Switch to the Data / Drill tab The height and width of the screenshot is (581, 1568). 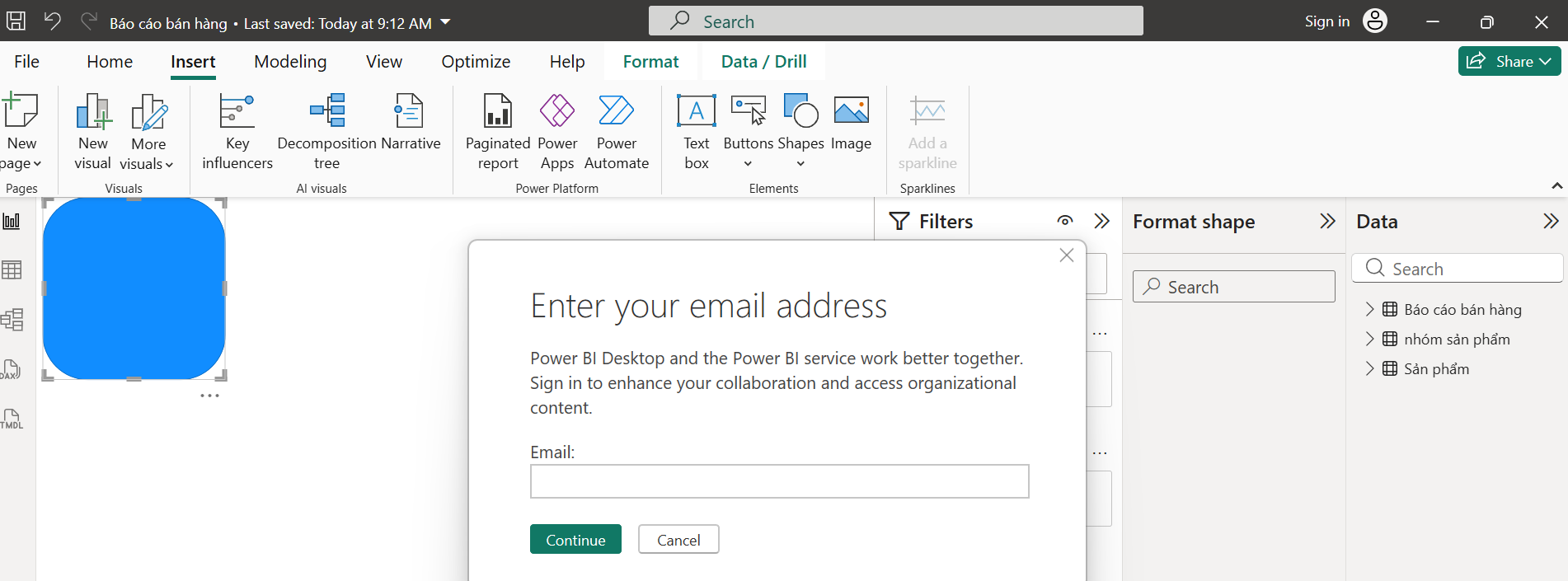click(763, 62)
